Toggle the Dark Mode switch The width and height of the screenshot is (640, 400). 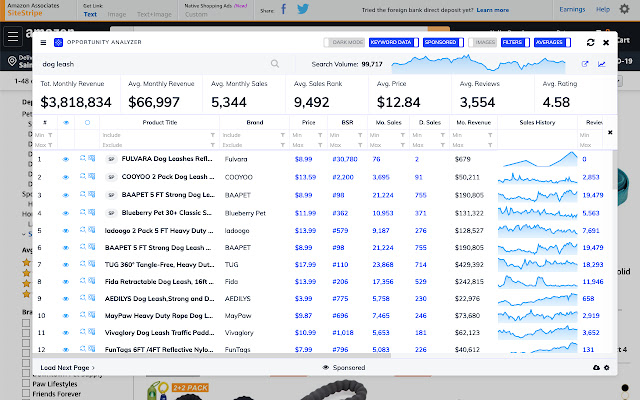click(345, 43)
